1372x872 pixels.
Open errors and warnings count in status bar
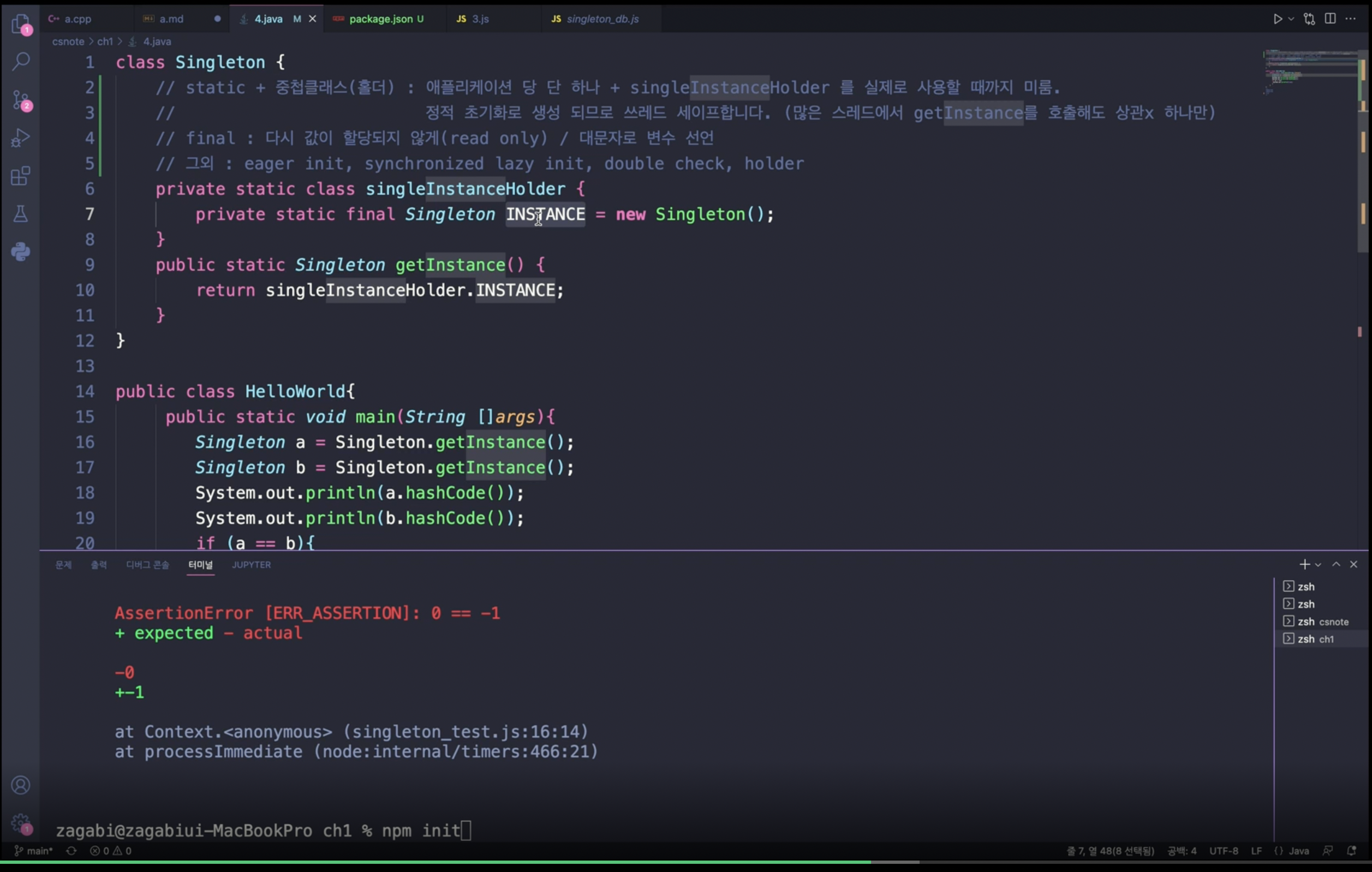[x=111, y=851]
